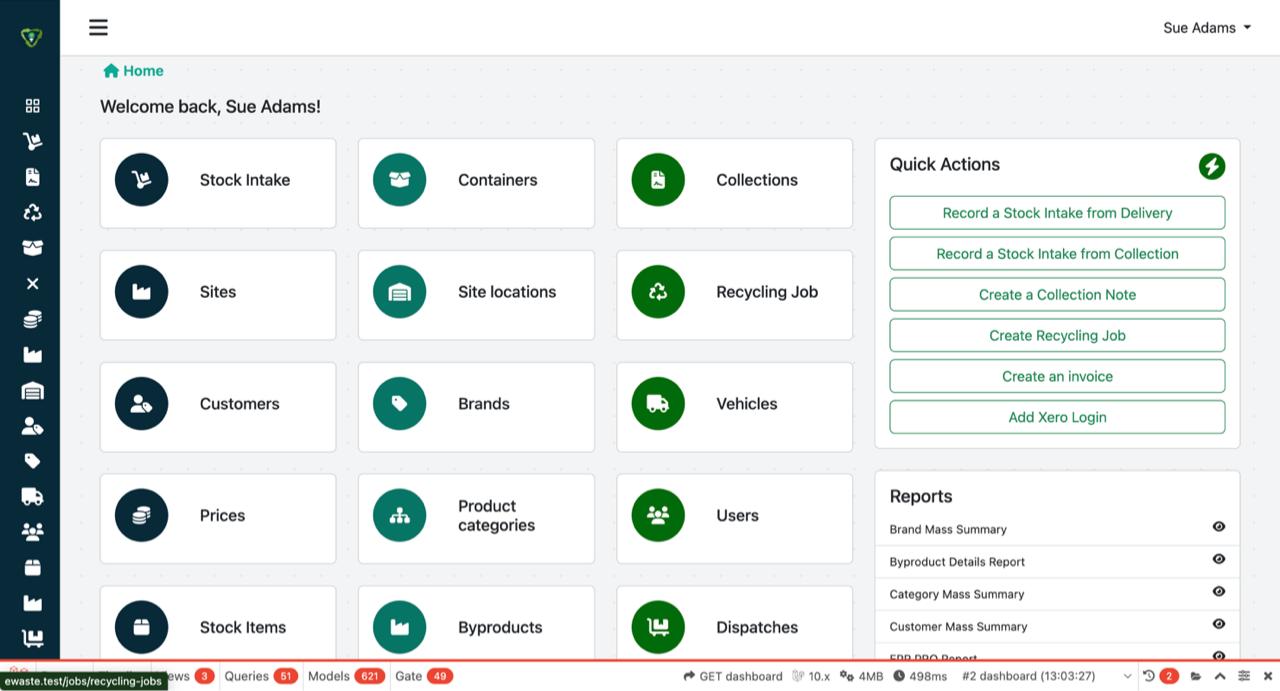View the Brand Mass Summary report eye icon
The height and width of the screenshot is (691, 1280).
(1218, 527)
